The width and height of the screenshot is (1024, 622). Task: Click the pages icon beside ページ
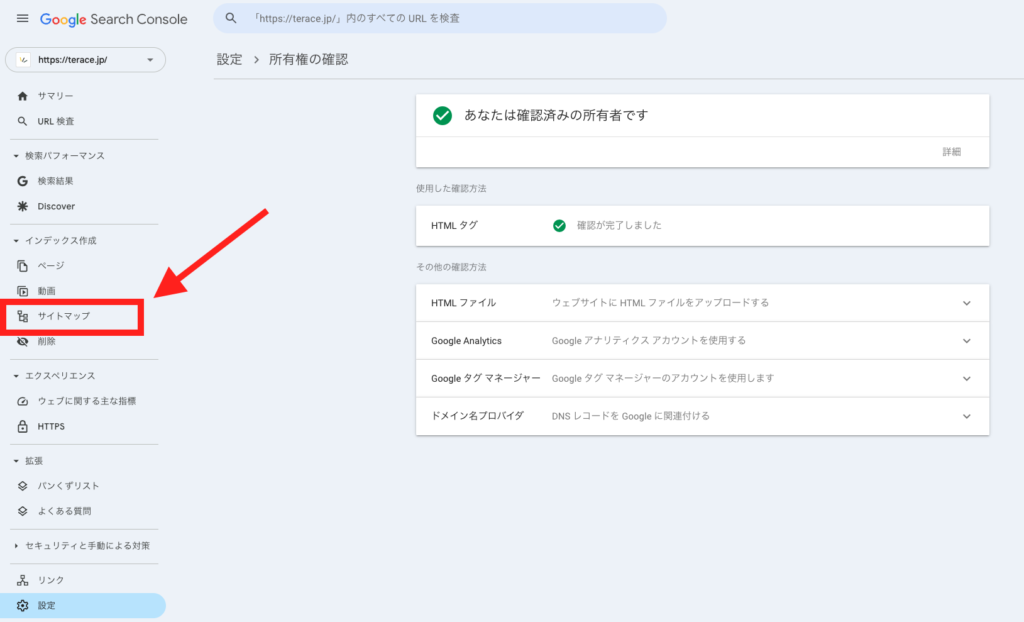[23, 266]
